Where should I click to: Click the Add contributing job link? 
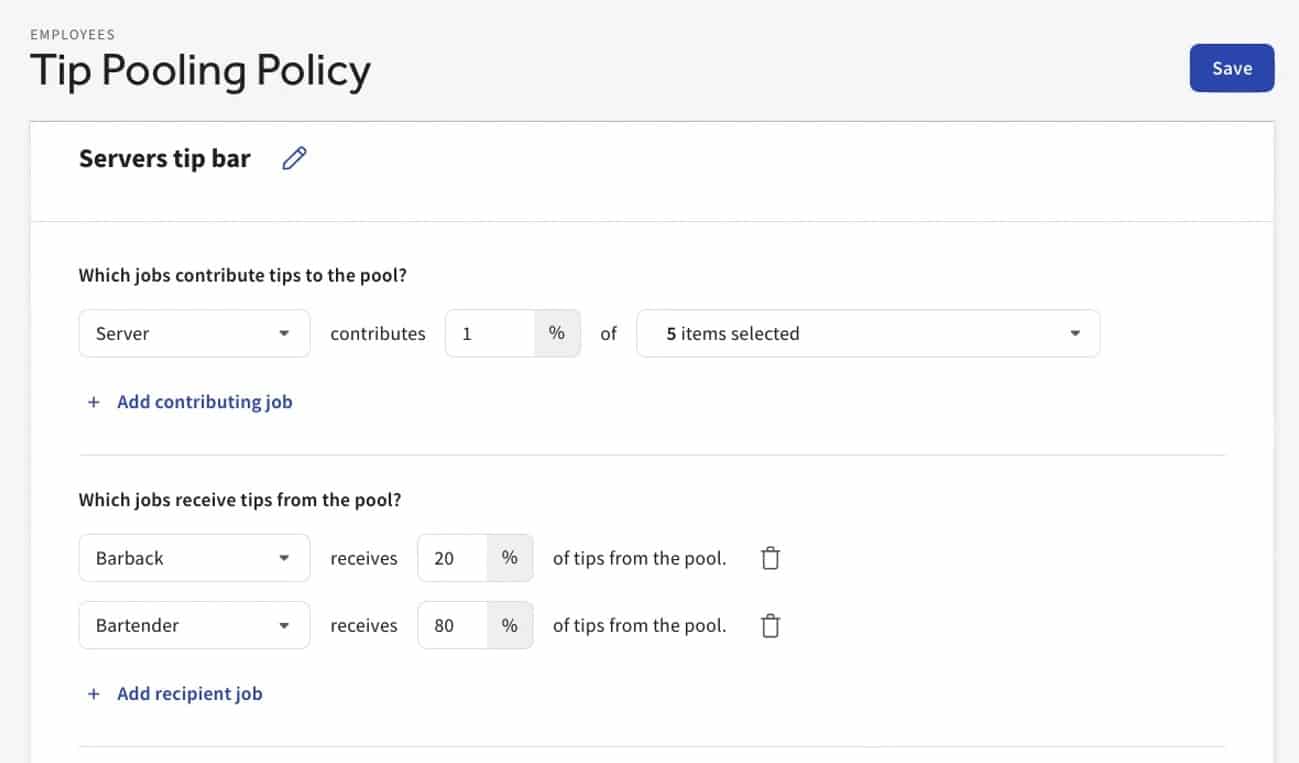point(204,401)
